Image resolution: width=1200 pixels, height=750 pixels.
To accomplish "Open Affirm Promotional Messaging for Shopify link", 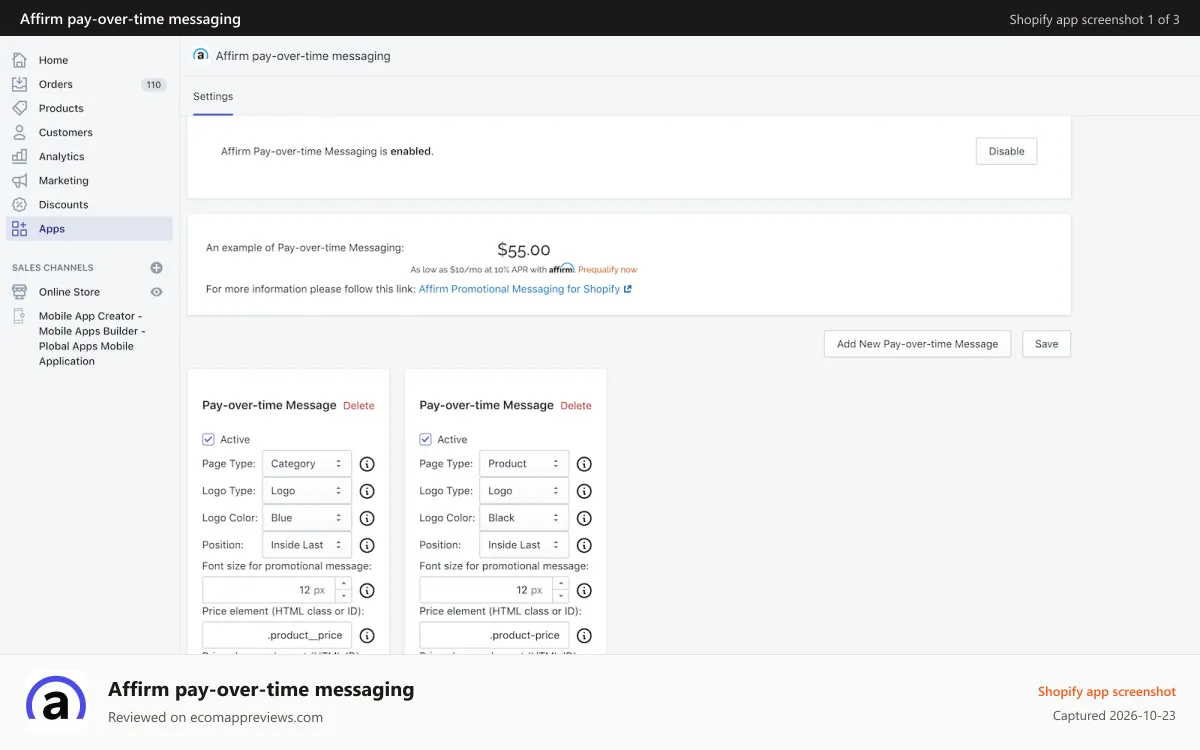I will 525,289.
